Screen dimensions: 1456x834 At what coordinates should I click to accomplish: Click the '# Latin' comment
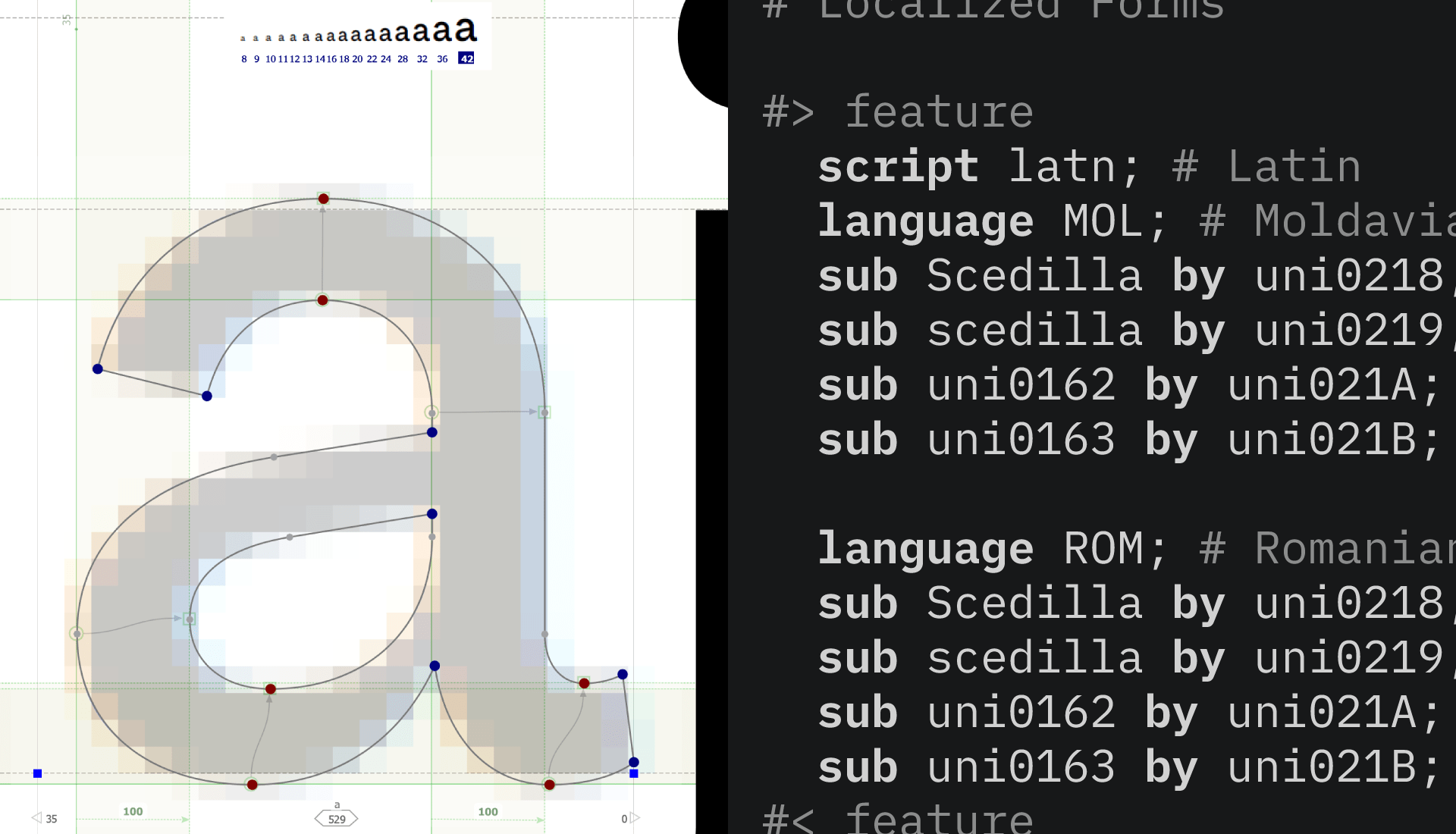point(1266,167)
